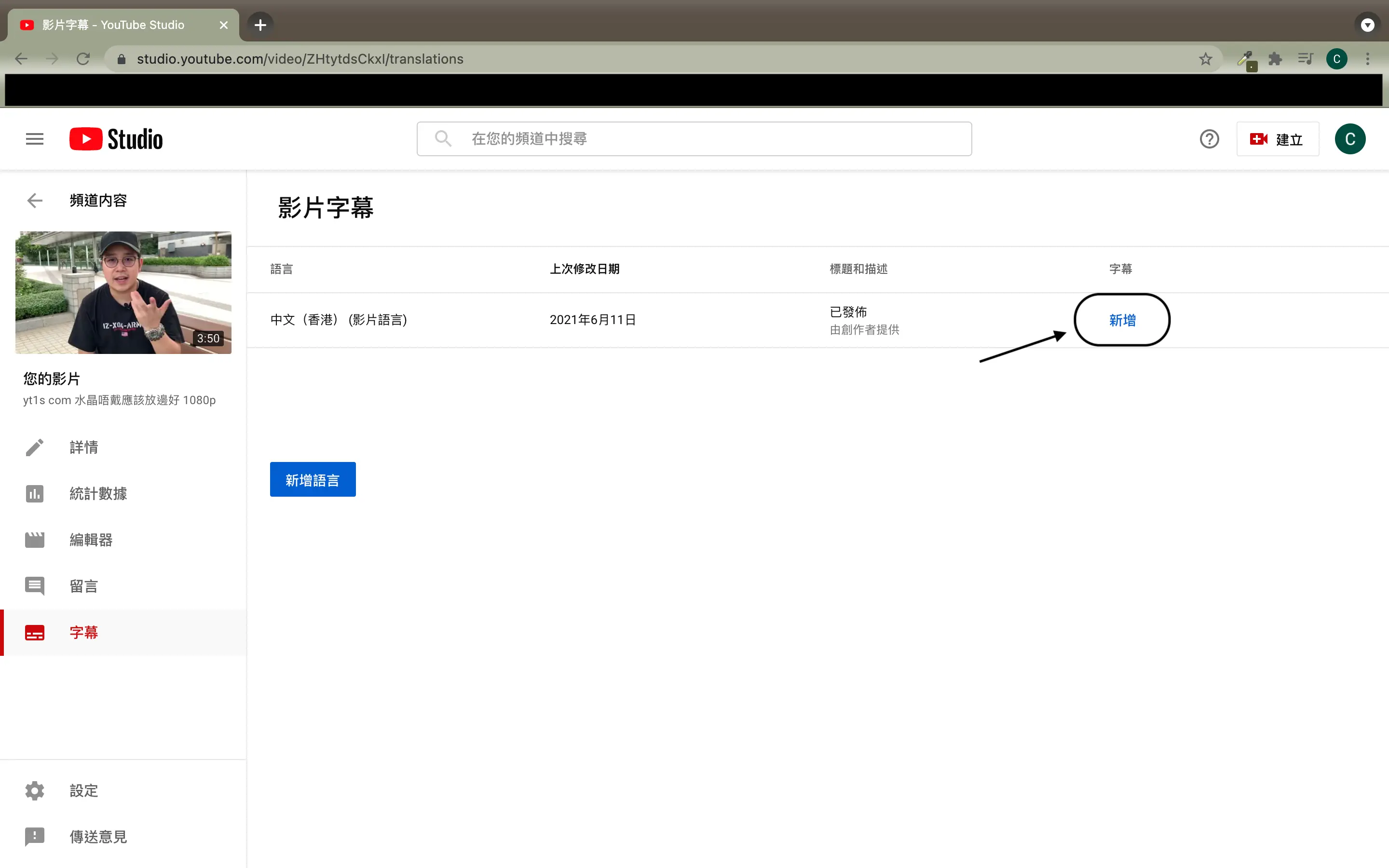Open the browser extensions puzzle icon
The width and height of the screenshot is (1389, 868).
coord(1275,59)
